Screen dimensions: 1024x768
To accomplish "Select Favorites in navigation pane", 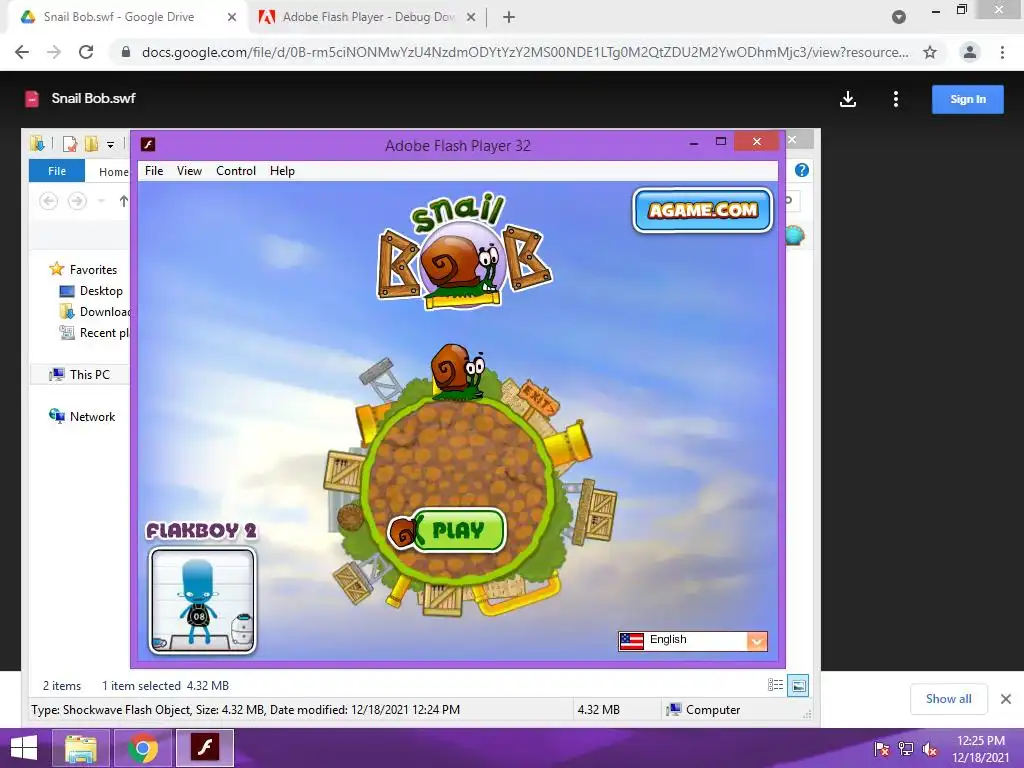I will click(83, 270).
